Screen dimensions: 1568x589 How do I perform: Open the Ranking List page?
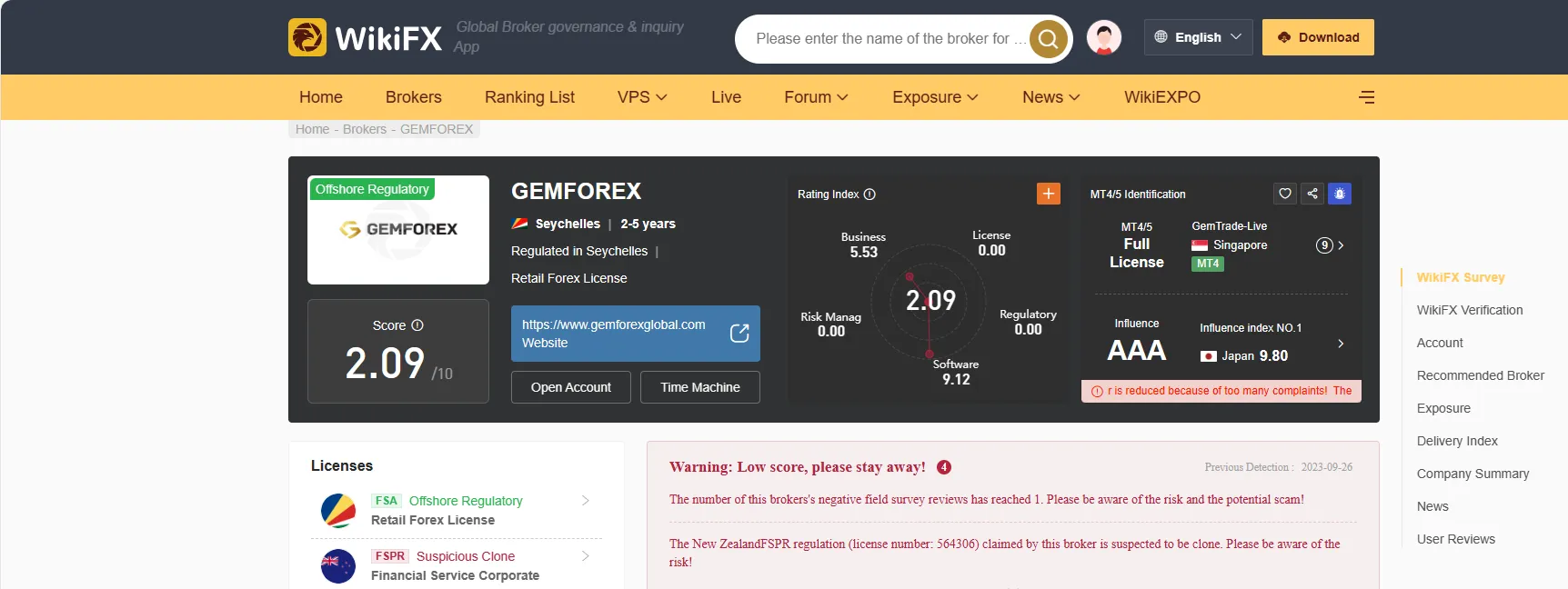[x=529, y=97]
